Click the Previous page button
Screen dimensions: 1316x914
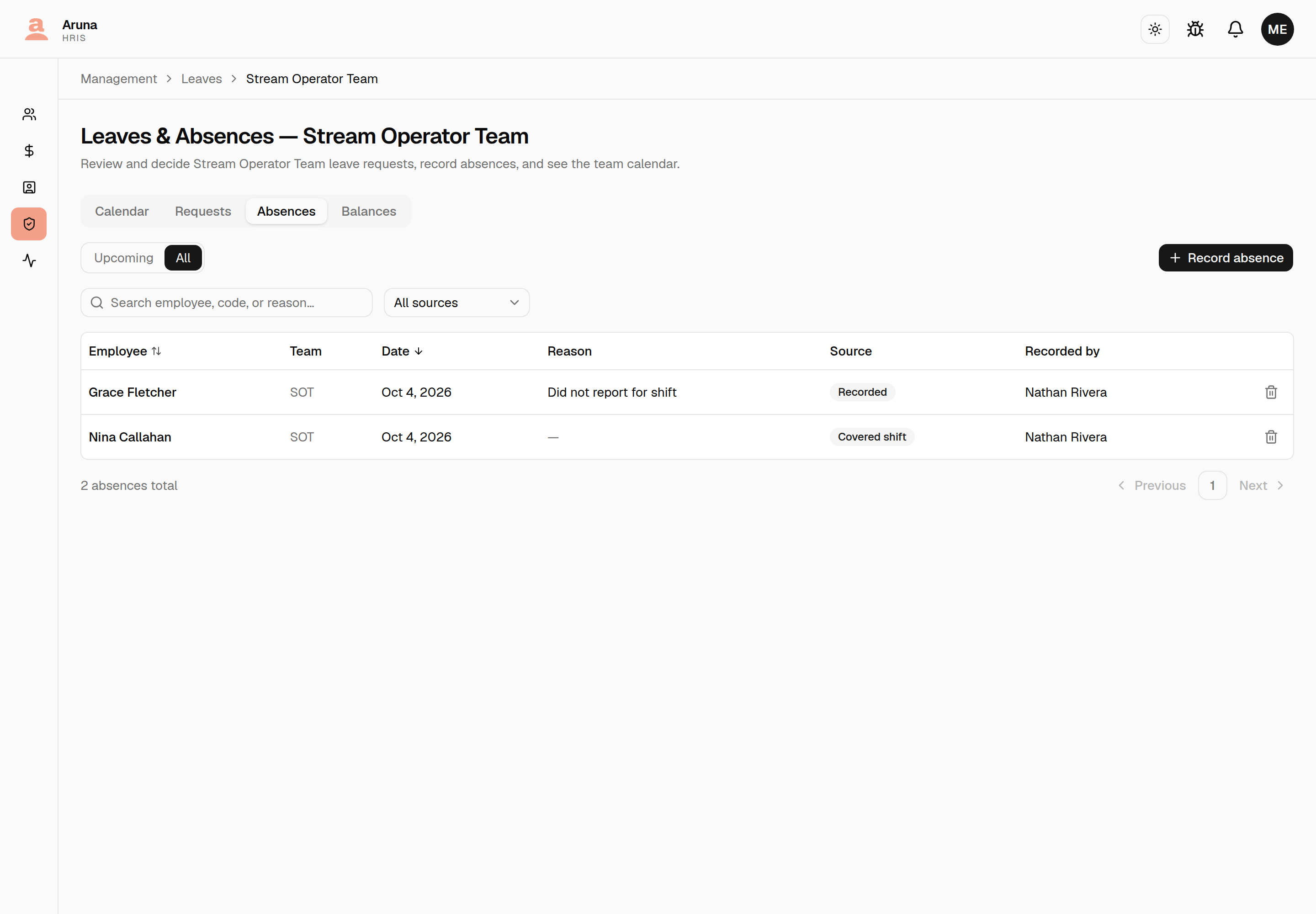pos(1152,486)
